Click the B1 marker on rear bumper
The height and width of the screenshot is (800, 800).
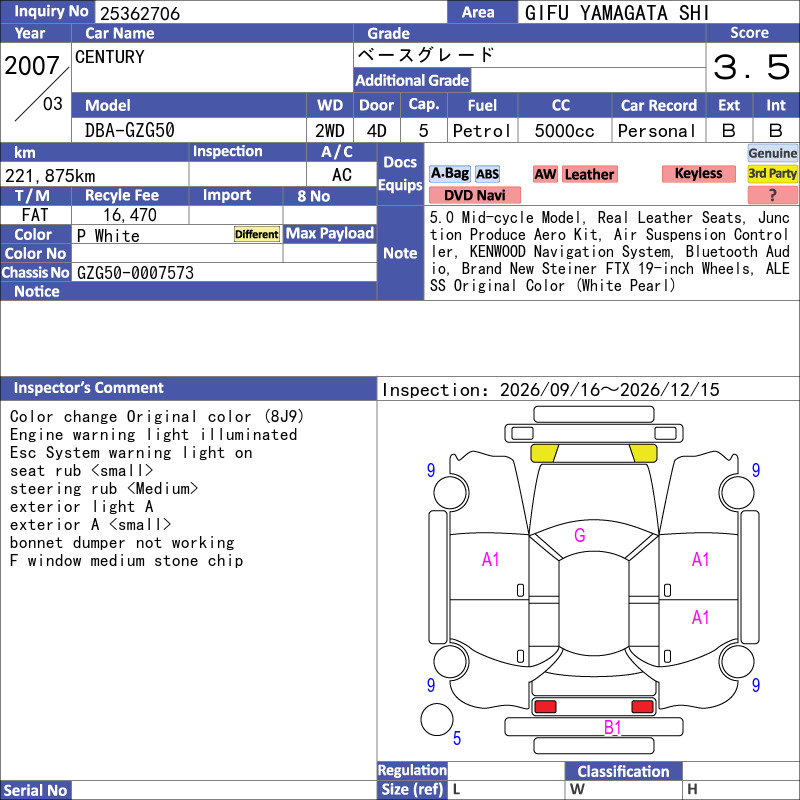[612, 727]
